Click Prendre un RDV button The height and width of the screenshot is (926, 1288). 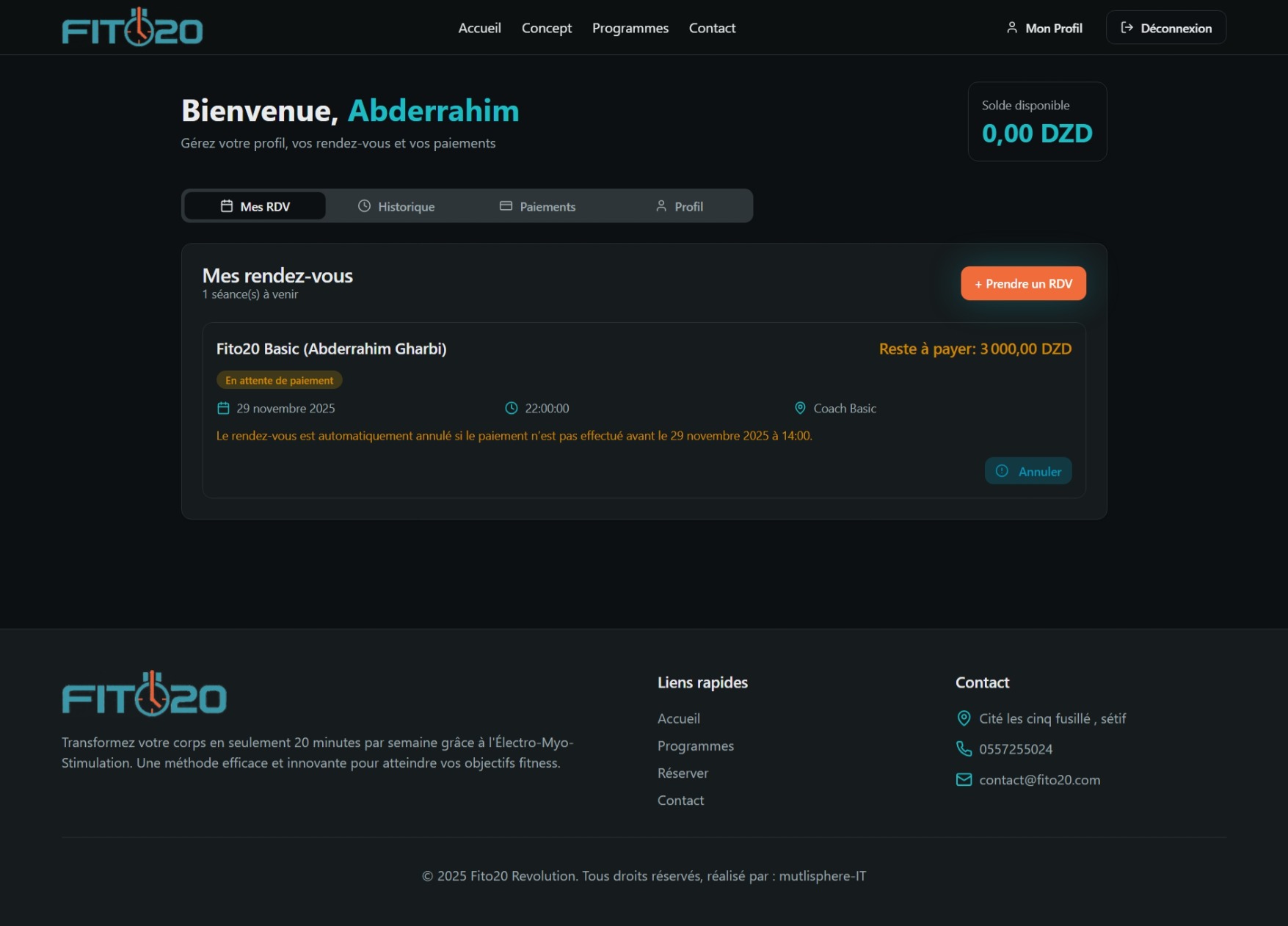(x=1023, y=283)
